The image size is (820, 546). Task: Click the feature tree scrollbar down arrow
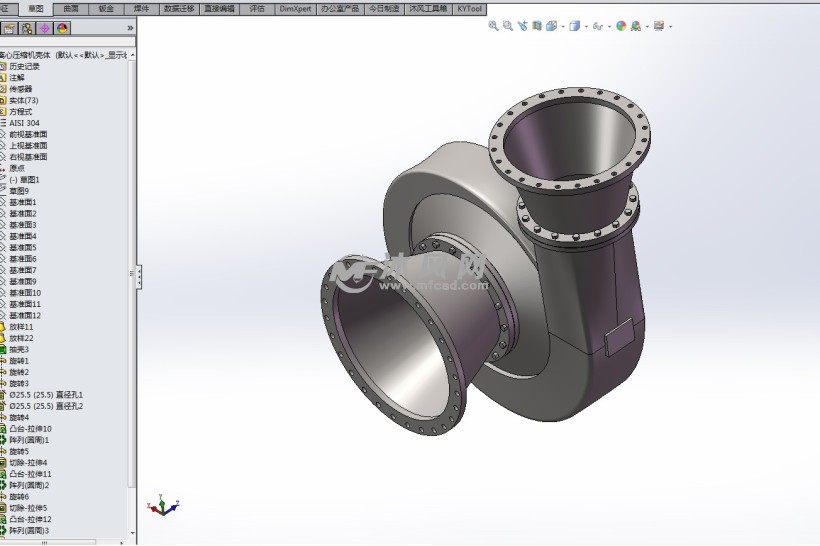132,532
